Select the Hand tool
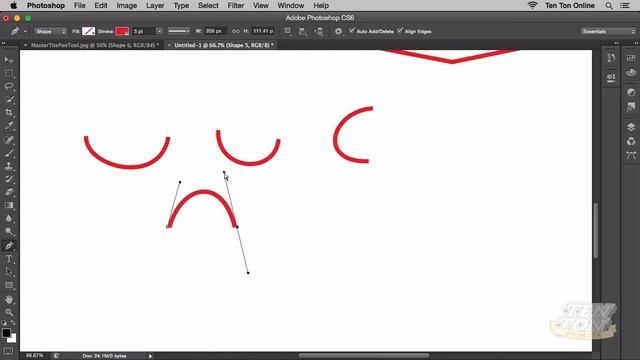Viewport: 640px width, 360px height. coord(9,299)
